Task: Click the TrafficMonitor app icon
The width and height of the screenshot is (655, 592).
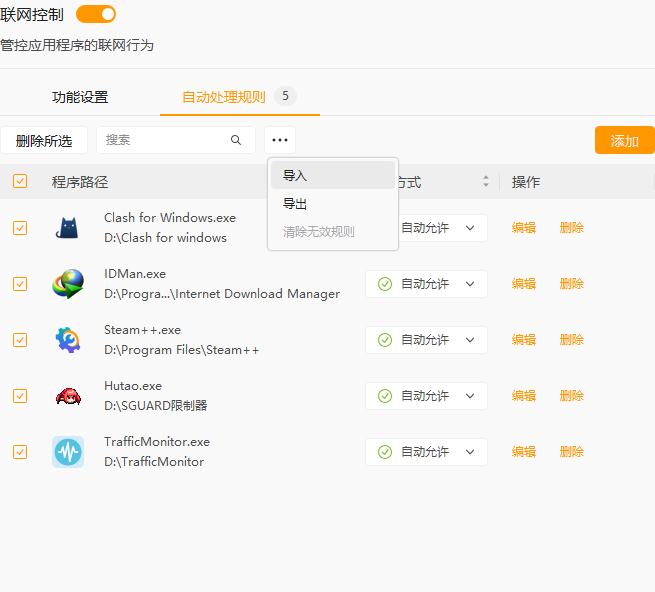Action: click(68, 452)
